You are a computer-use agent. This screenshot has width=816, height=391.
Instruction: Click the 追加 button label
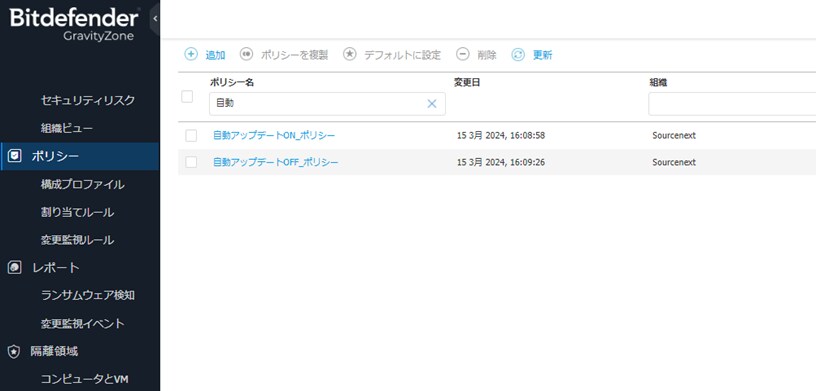tap(215, 55)
